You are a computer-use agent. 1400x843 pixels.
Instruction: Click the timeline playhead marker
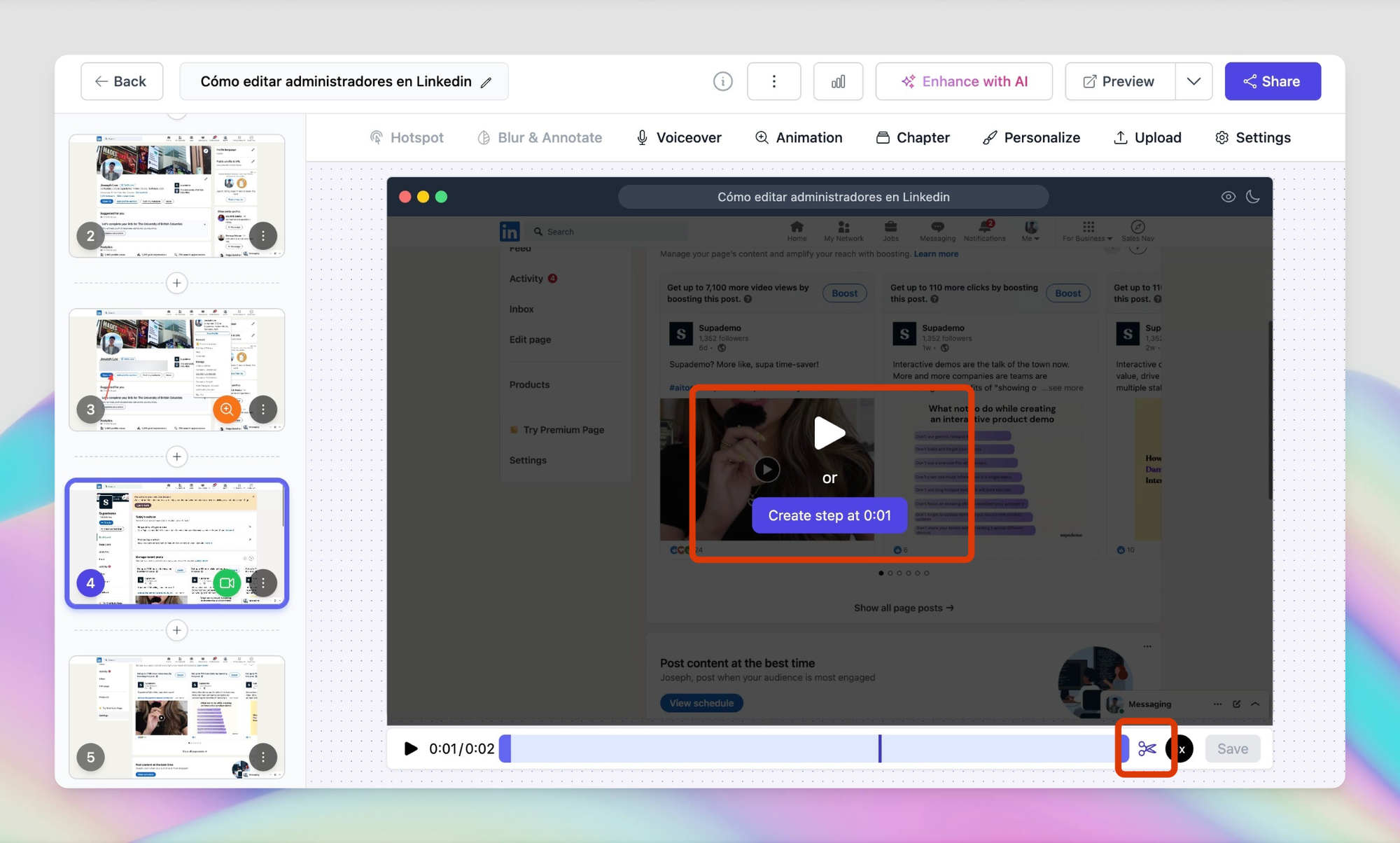click(880, 748)
